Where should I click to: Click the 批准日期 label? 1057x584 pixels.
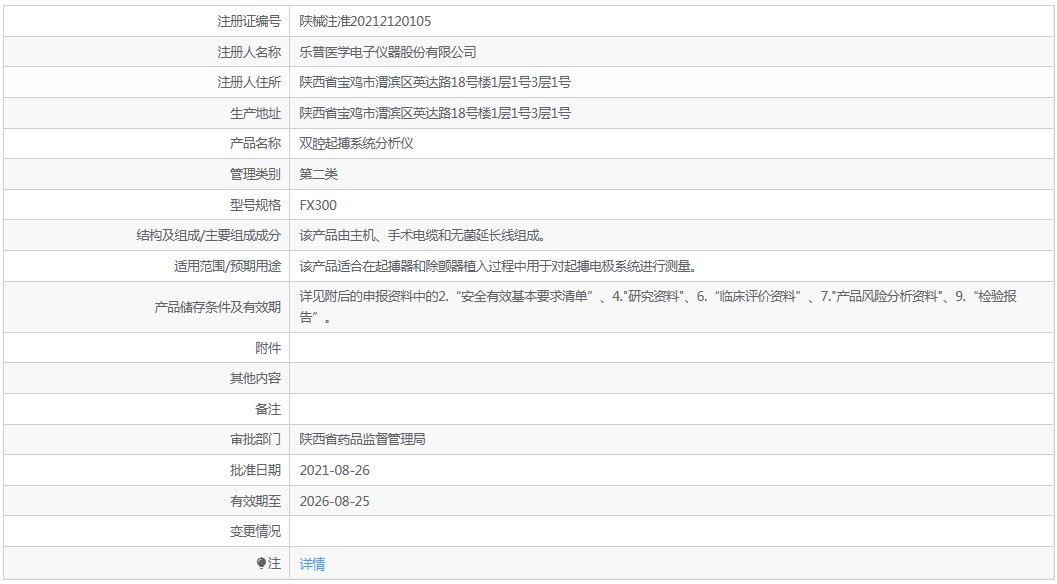click(x=255, y=471)
